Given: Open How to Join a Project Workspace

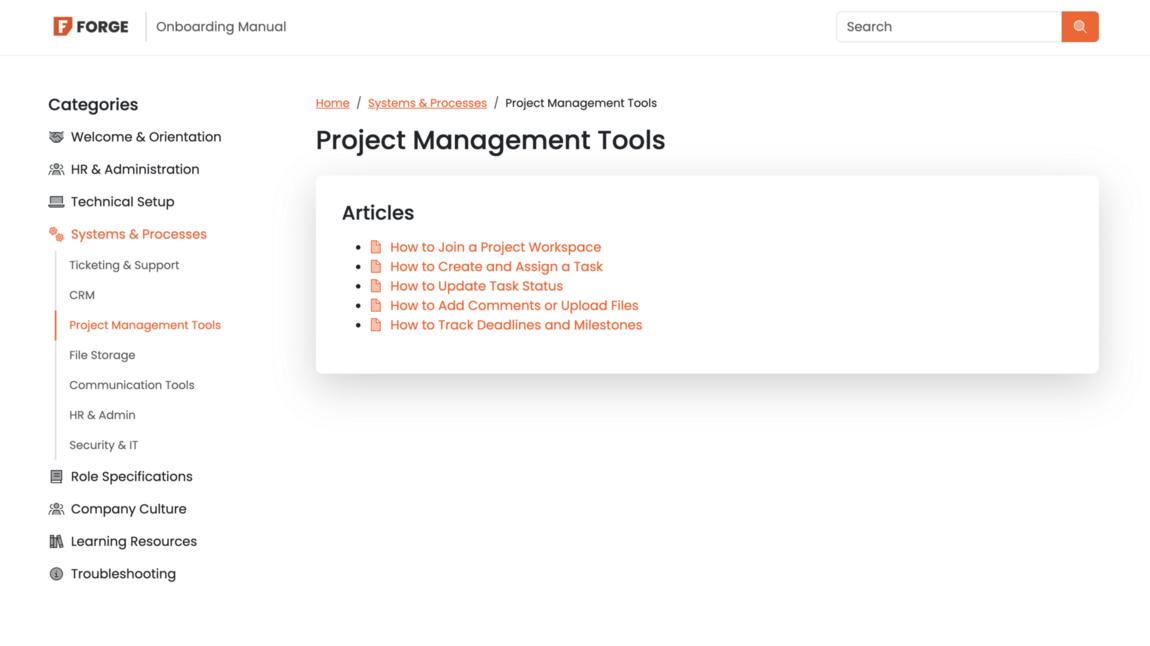Looking at the screenshot, I should point(495,247).
